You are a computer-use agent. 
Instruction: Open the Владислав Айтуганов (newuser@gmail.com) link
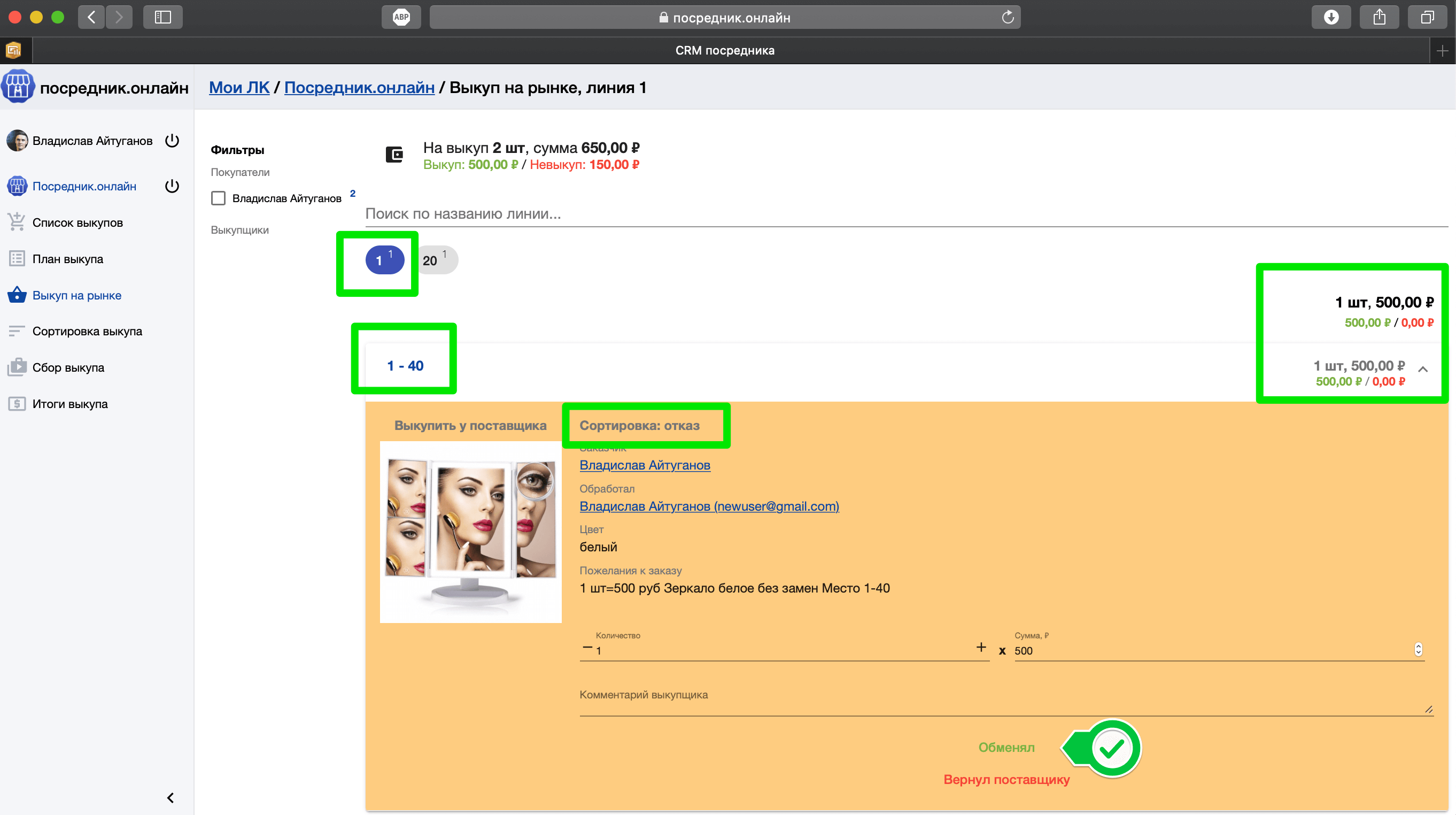click(709, 506)
